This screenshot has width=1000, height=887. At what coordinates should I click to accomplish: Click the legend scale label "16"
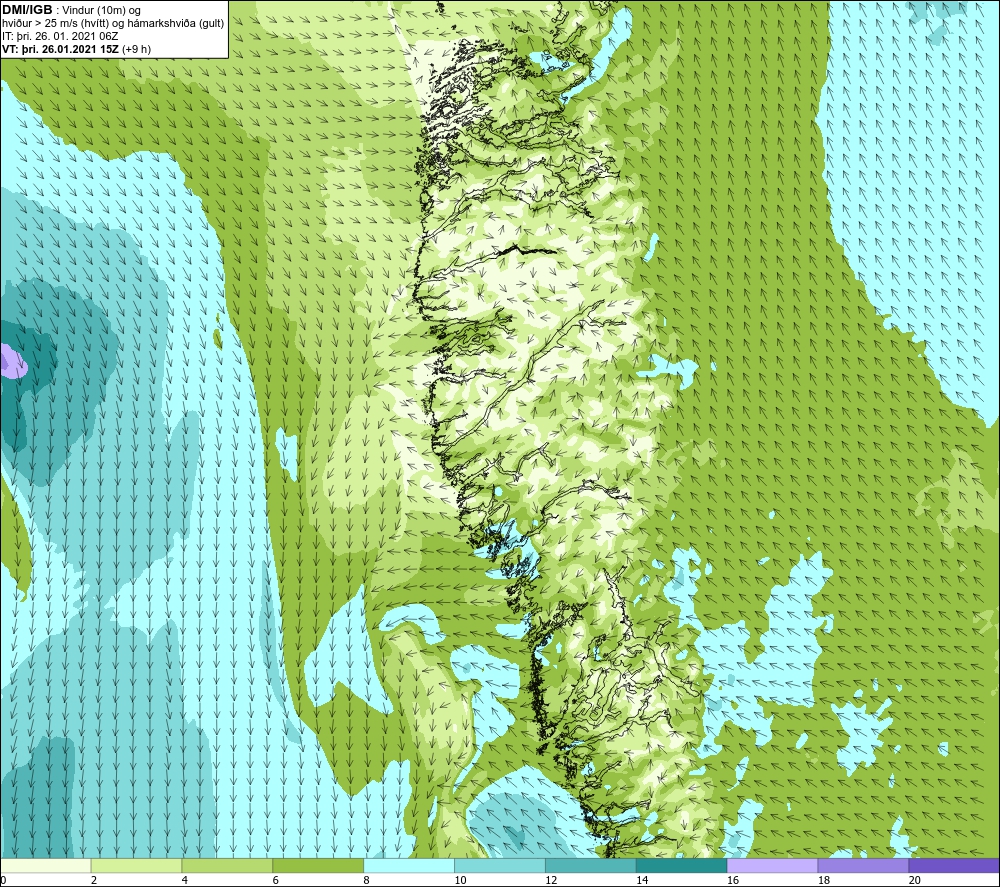(x=733, y=881)
